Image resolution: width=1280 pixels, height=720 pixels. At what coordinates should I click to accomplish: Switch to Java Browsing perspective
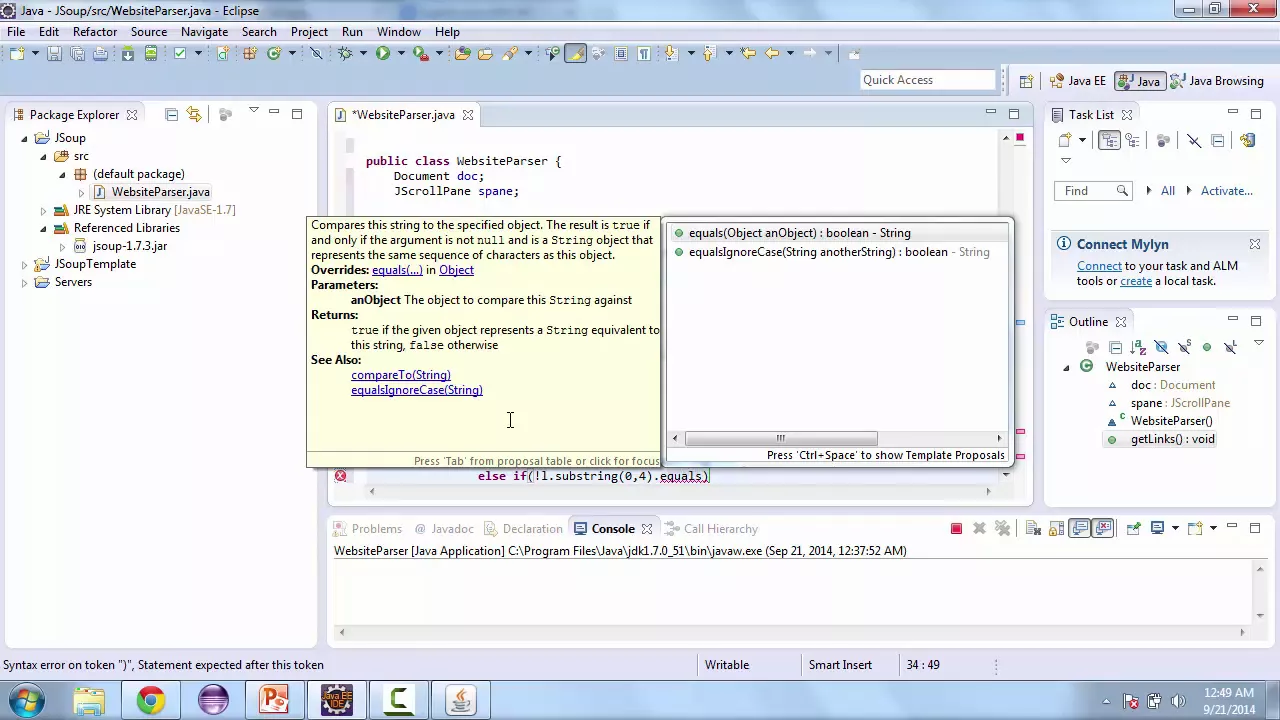(1217, 81)
